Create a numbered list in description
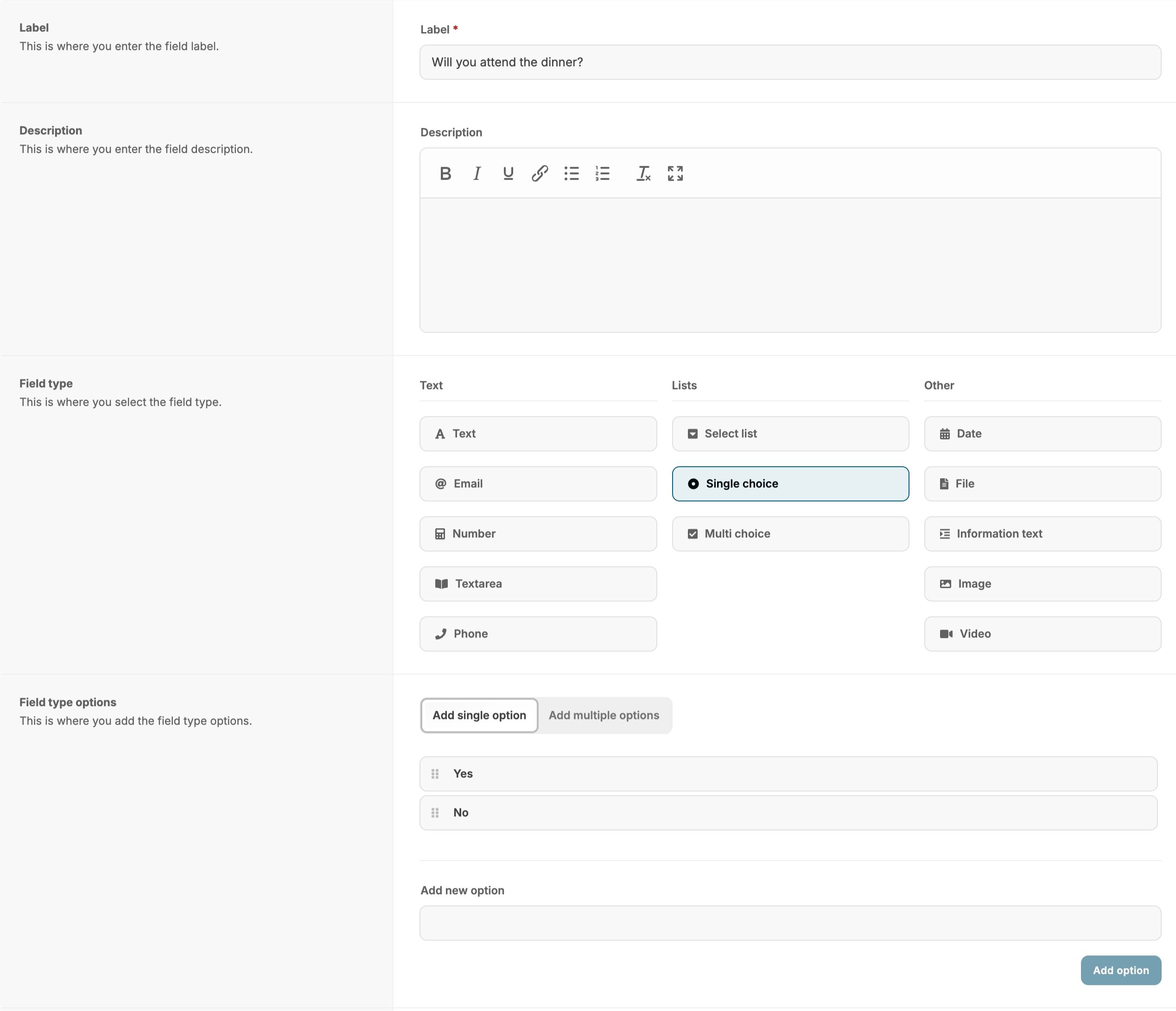 (x=603, y=174)
